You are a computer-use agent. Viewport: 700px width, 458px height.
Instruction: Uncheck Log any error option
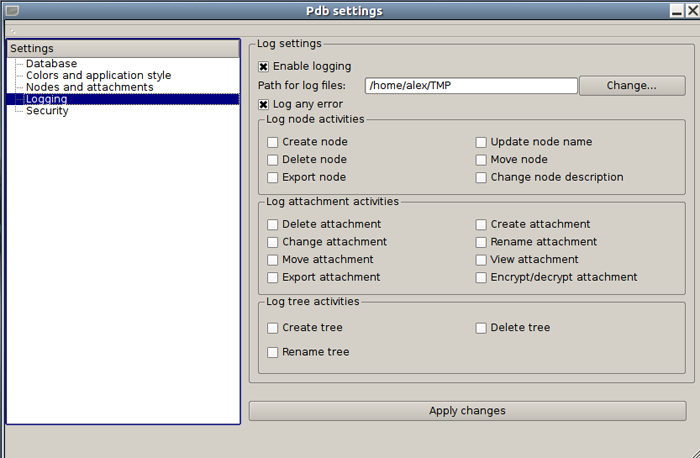coord(264,104)
